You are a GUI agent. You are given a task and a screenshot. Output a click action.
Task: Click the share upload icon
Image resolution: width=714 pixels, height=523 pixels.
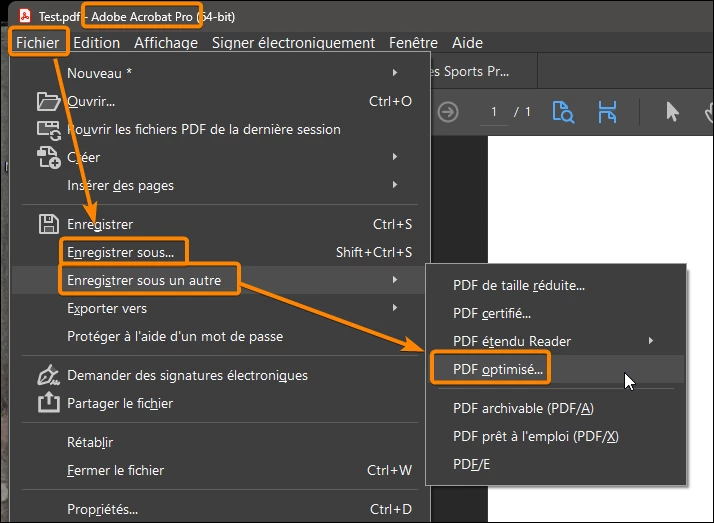point(49,403)
